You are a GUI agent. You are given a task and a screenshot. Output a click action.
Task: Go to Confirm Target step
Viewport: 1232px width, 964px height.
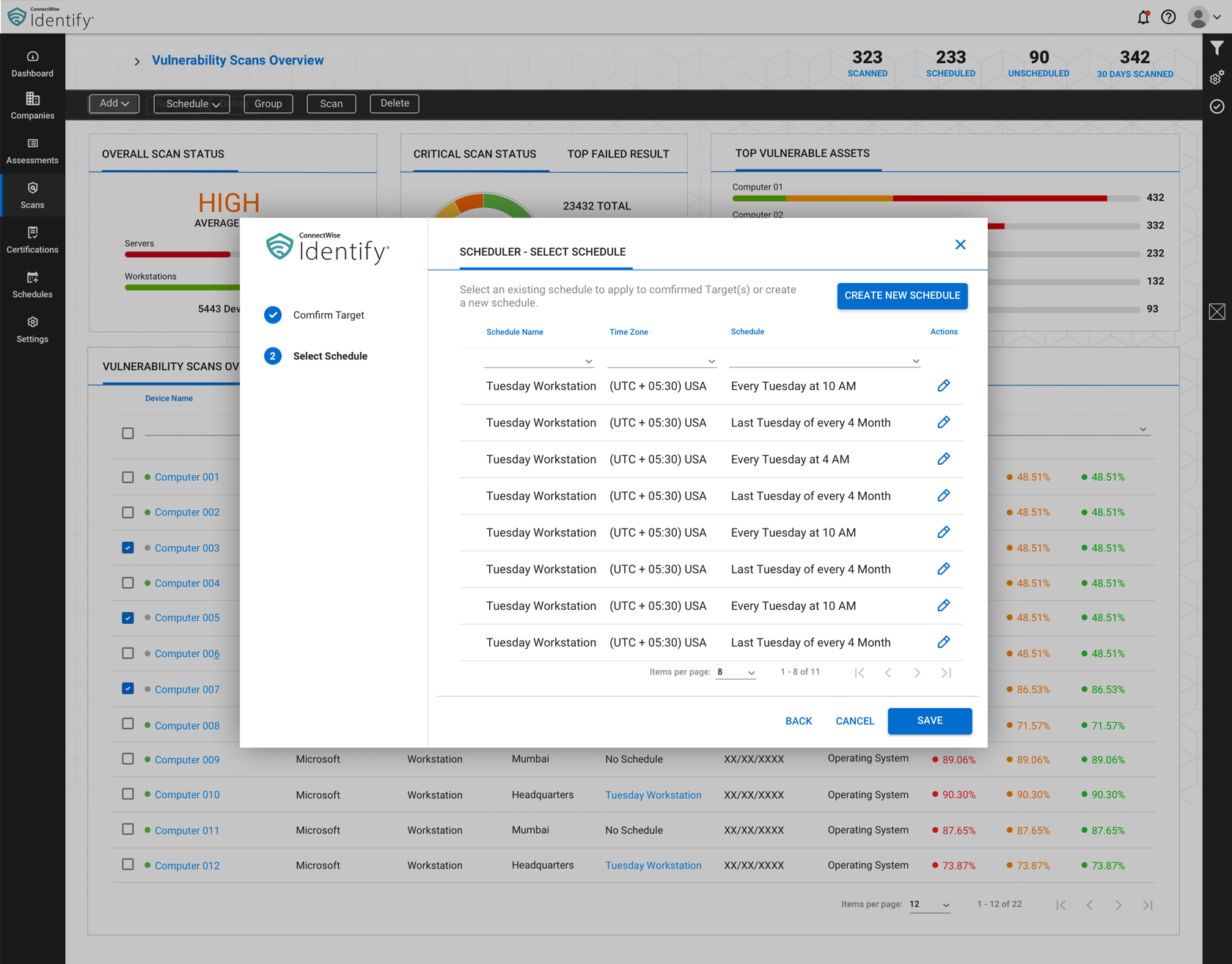(x=315, y=315)
